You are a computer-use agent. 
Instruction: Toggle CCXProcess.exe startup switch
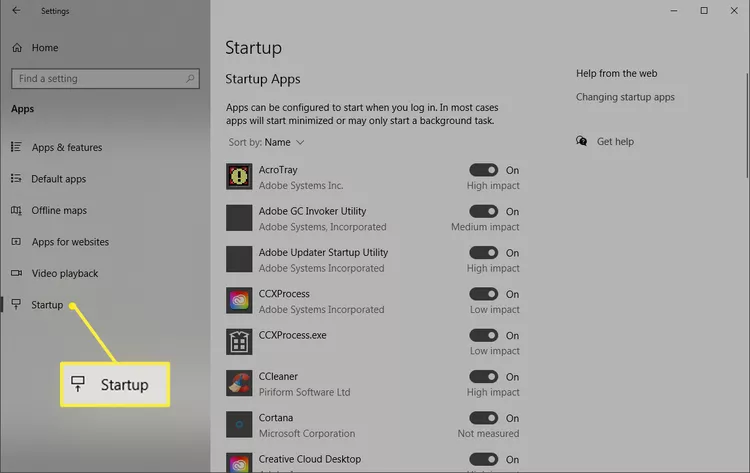click(484, 335)
